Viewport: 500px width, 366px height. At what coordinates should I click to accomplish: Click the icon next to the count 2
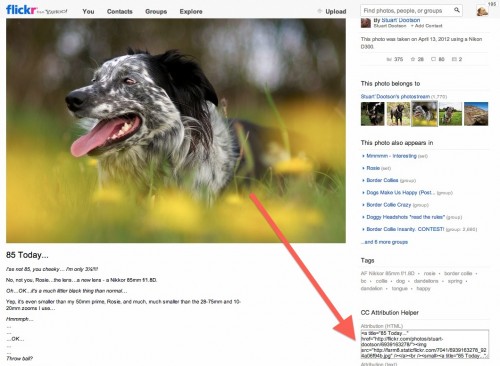tap(454, 59)
